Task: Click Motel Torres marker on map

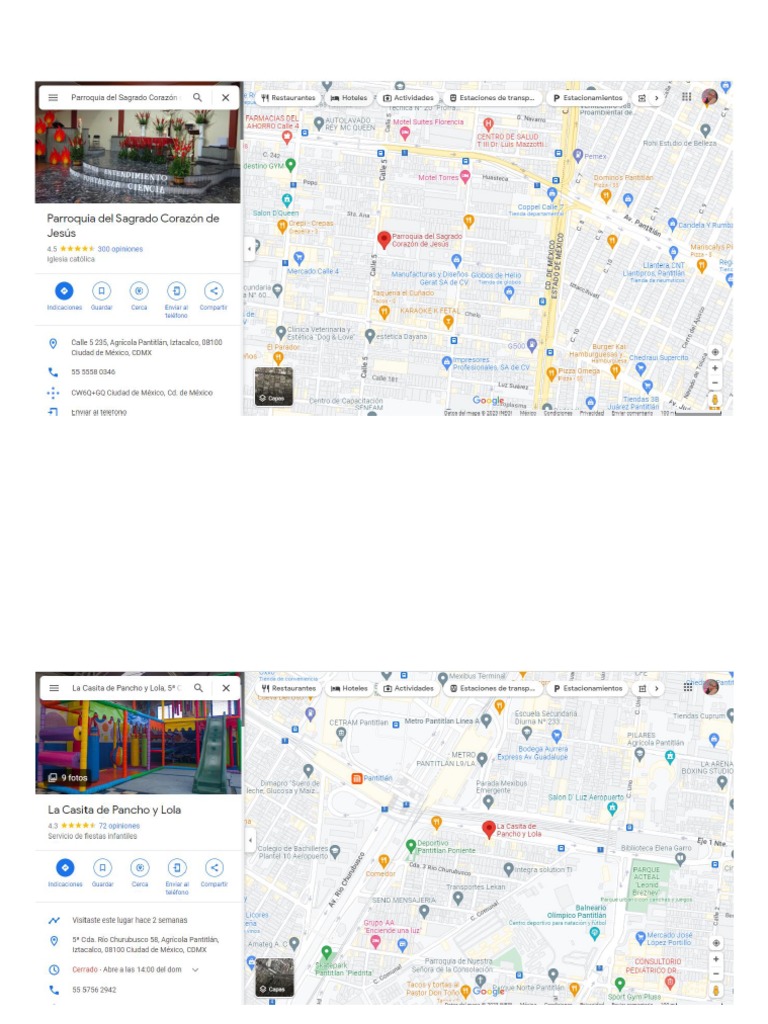Action: 465,176
